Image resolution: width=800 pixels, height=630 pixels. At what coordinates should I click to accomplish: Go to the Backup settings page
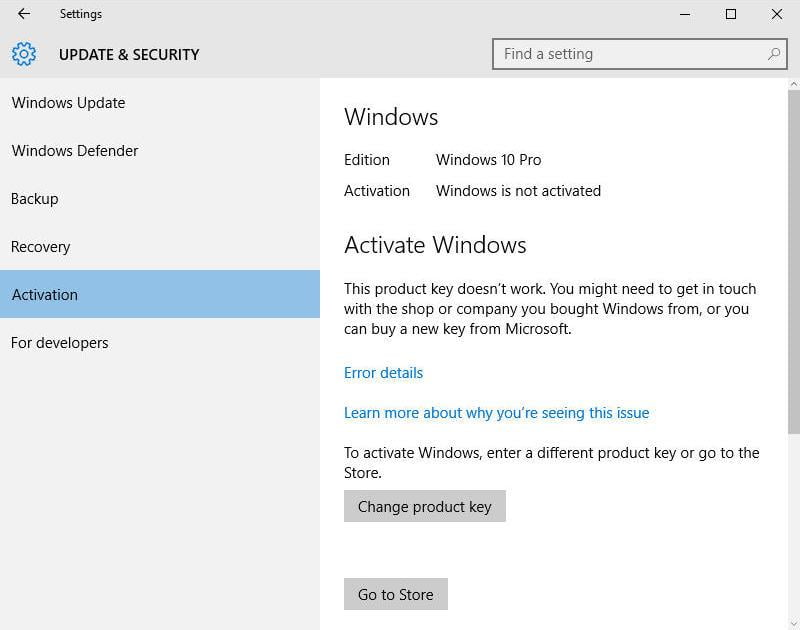click(x=160, y=198)
